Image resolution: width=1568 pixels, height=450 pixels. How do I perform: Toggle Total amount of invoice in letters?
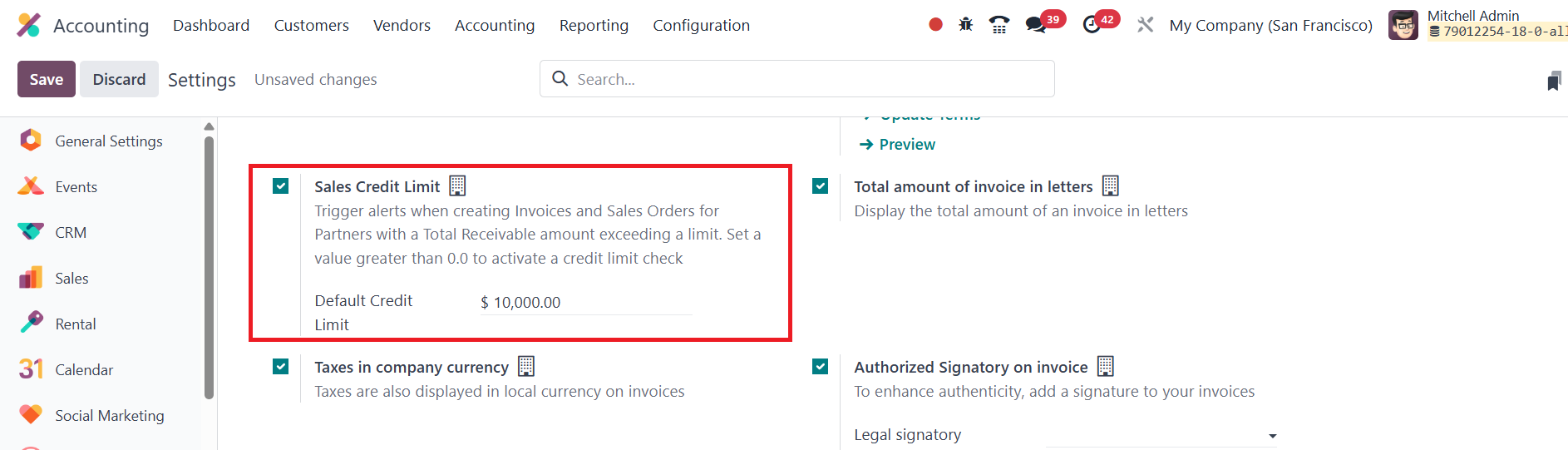(x=821, y=186)
